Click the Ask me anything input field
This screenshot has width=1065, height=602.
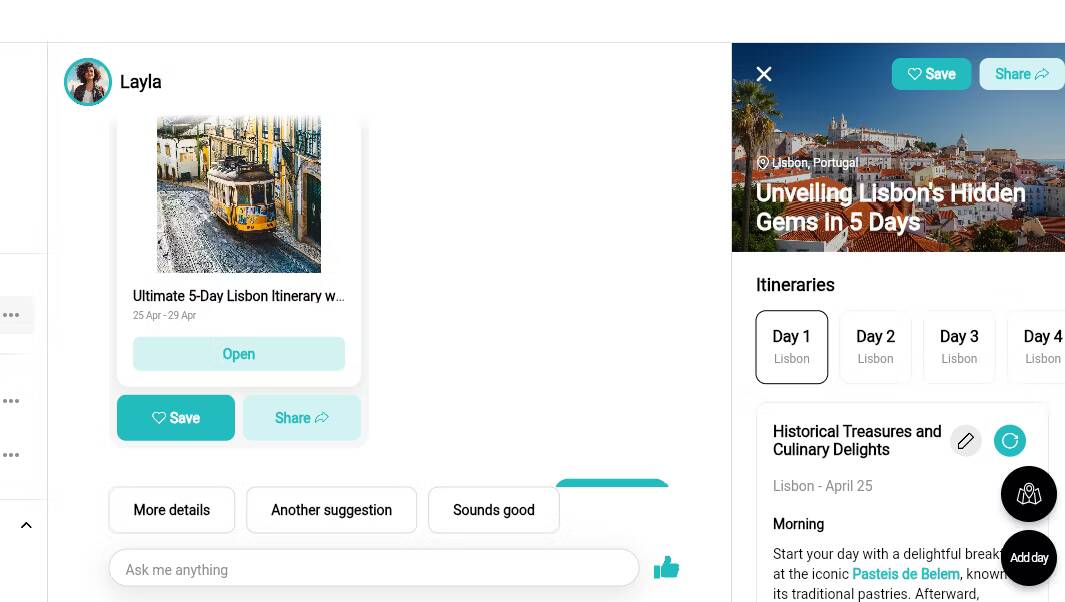tap(374, 567)
